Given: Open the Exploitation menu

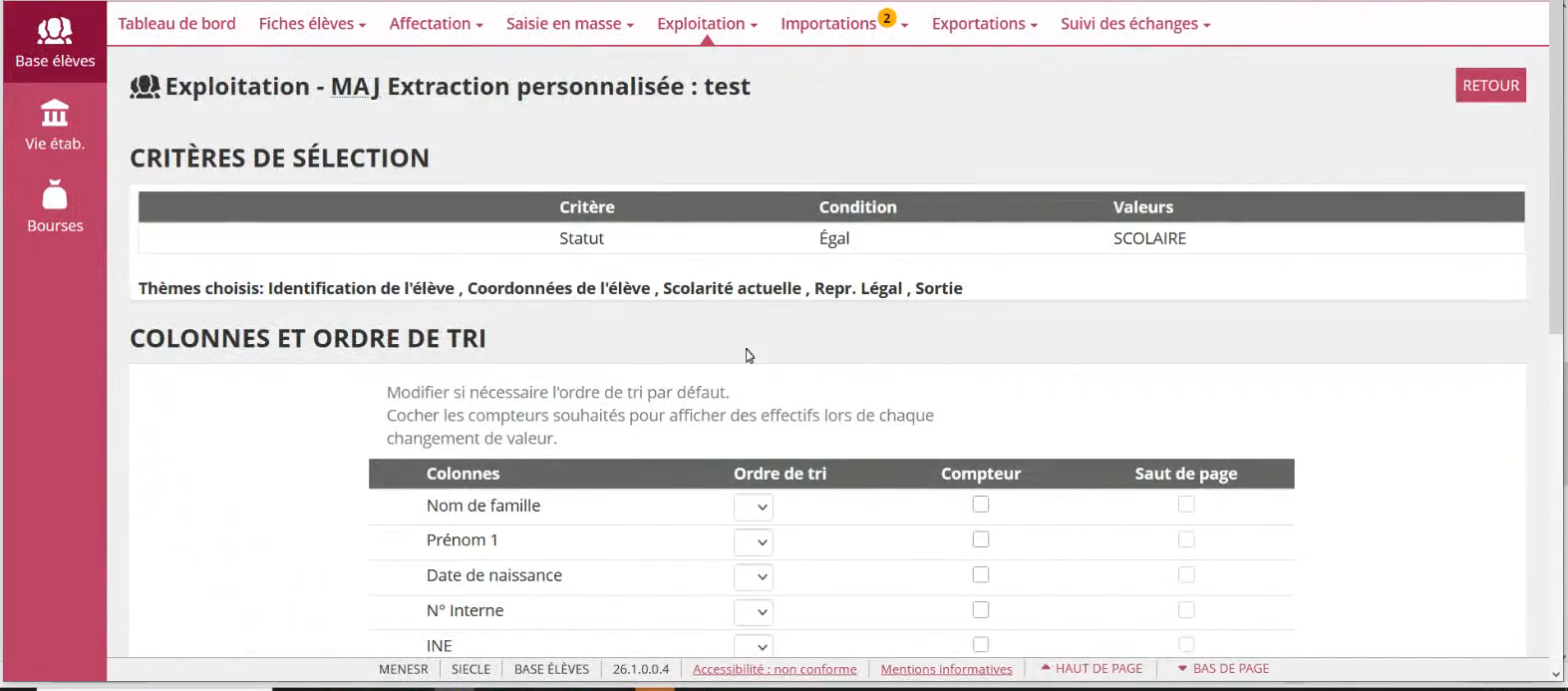Looking at the screenshot, I should (x=707, y=23).
